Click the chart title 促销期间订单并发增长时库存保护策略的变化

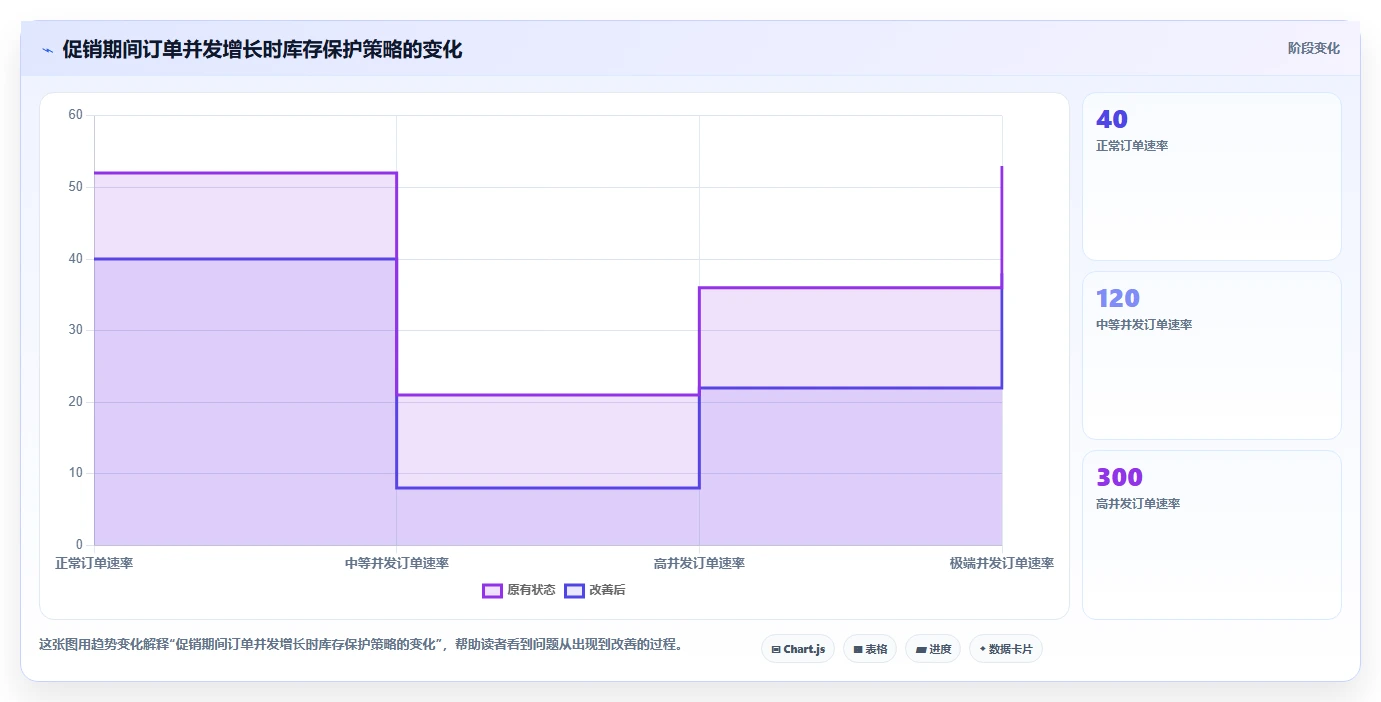(262, 49)
